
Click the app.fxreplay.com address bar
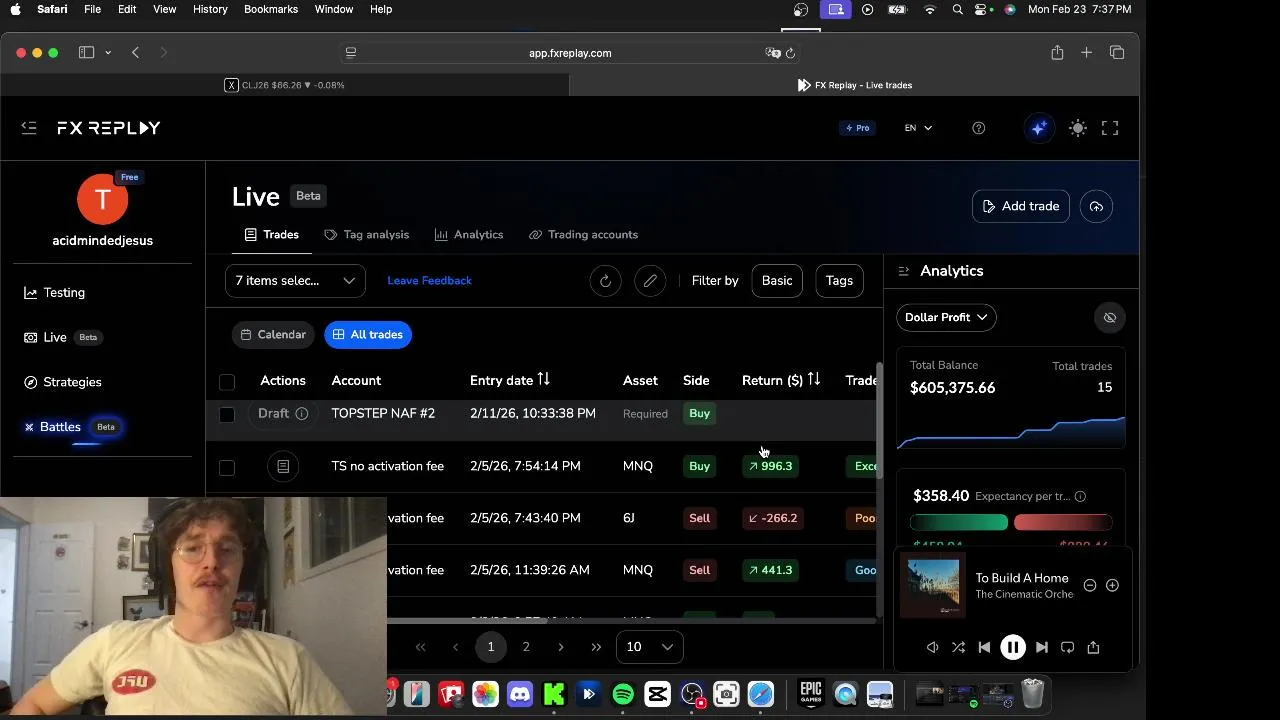tap(570, 53)
